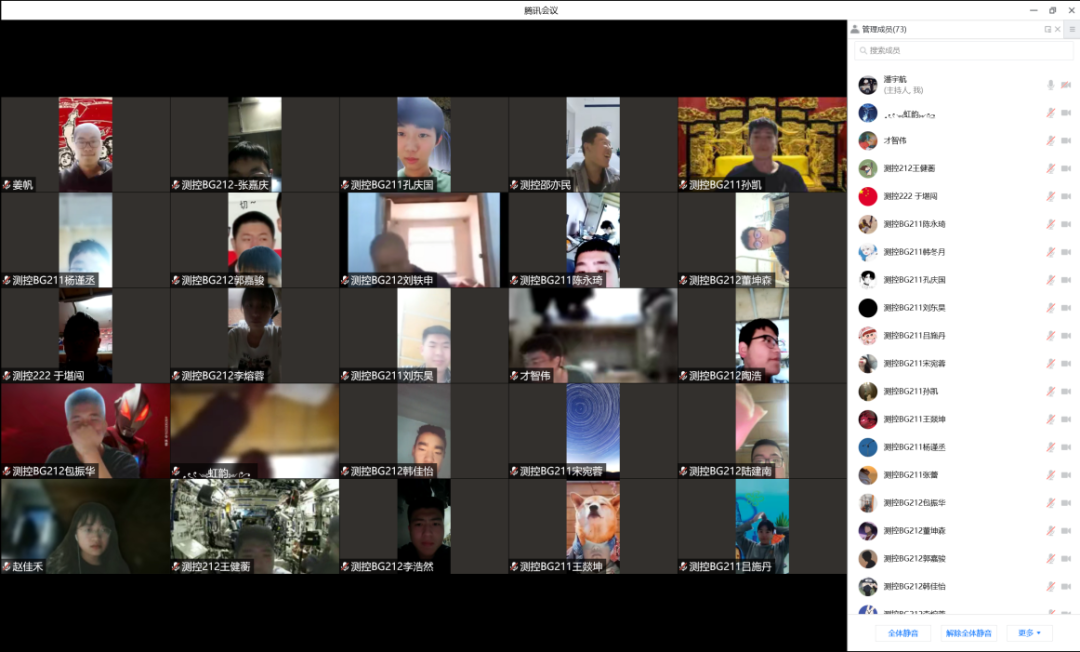This screenshot has width=1080, height=652.
Task: Click the microphone icon for host 潘宇航
Action: [1050, 85]
